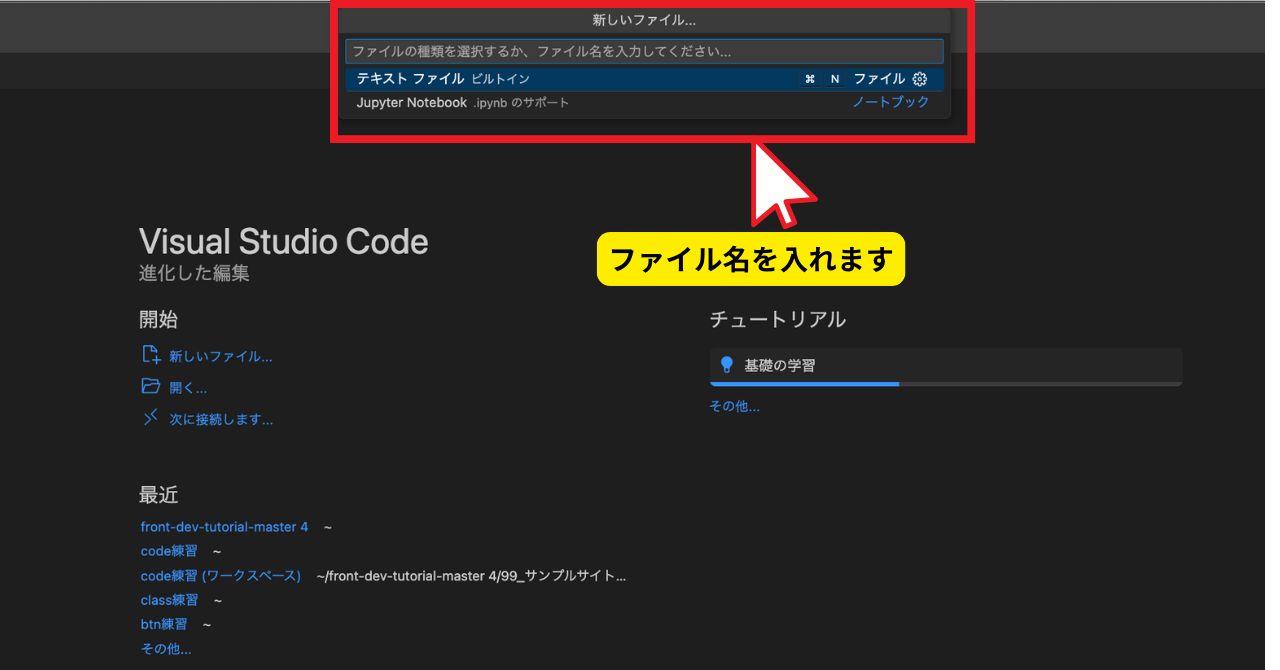1280x670 pixels.
Task: Open the 基礎の学習 walkthrough
Action: [x=946, y=366]
